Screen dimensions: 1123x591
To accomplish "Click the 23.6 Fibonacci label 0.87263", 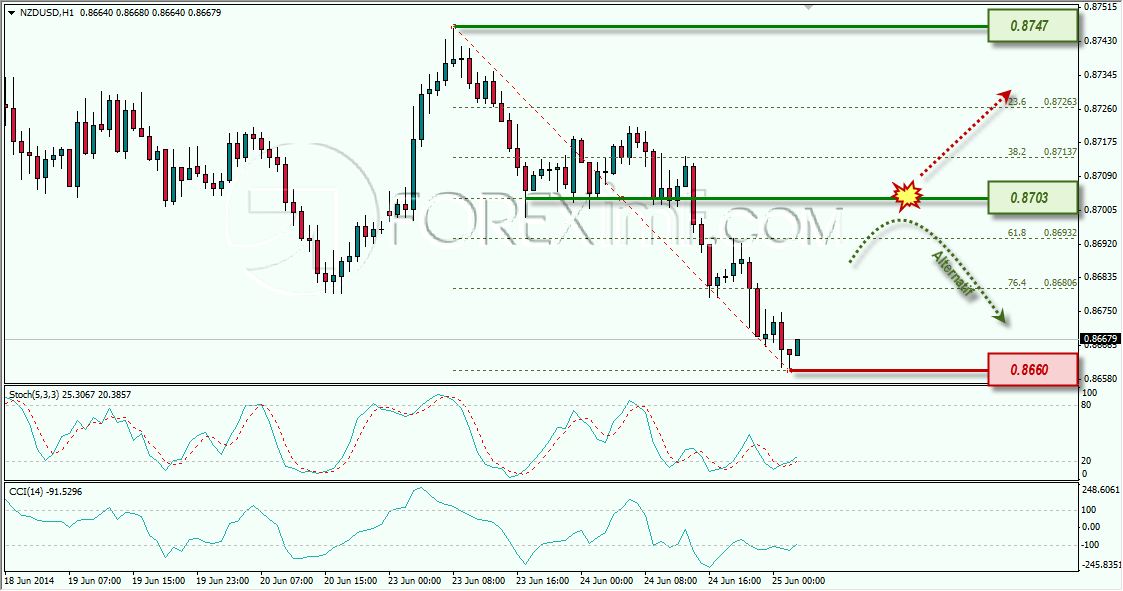I will (1060, 102).
